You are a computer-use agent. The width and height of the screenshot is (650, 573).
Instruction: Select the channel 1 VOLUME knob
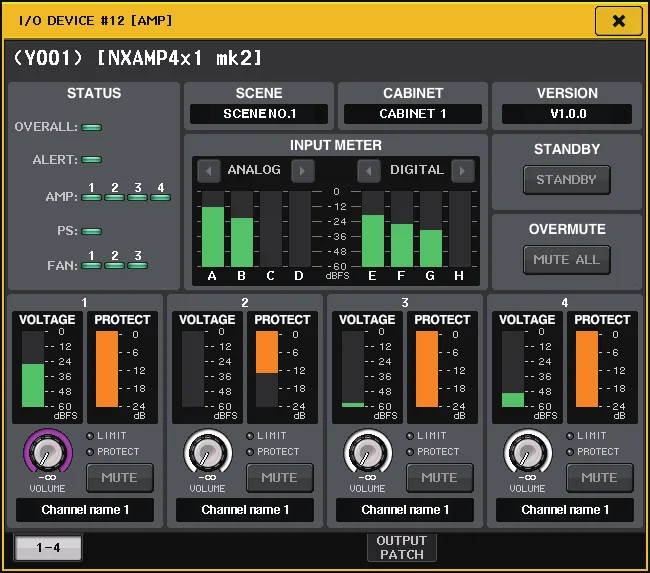tap(48, 452)
